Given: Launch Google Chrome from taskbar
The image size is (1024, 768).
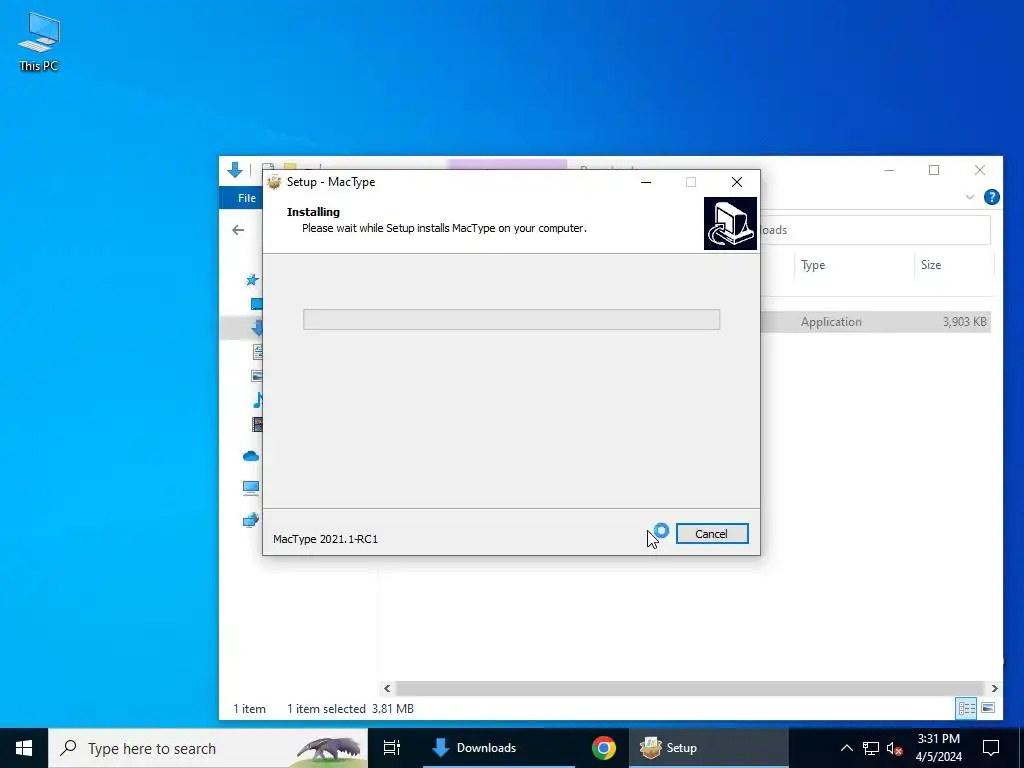Looking at the screenshot, I should 603,748.
